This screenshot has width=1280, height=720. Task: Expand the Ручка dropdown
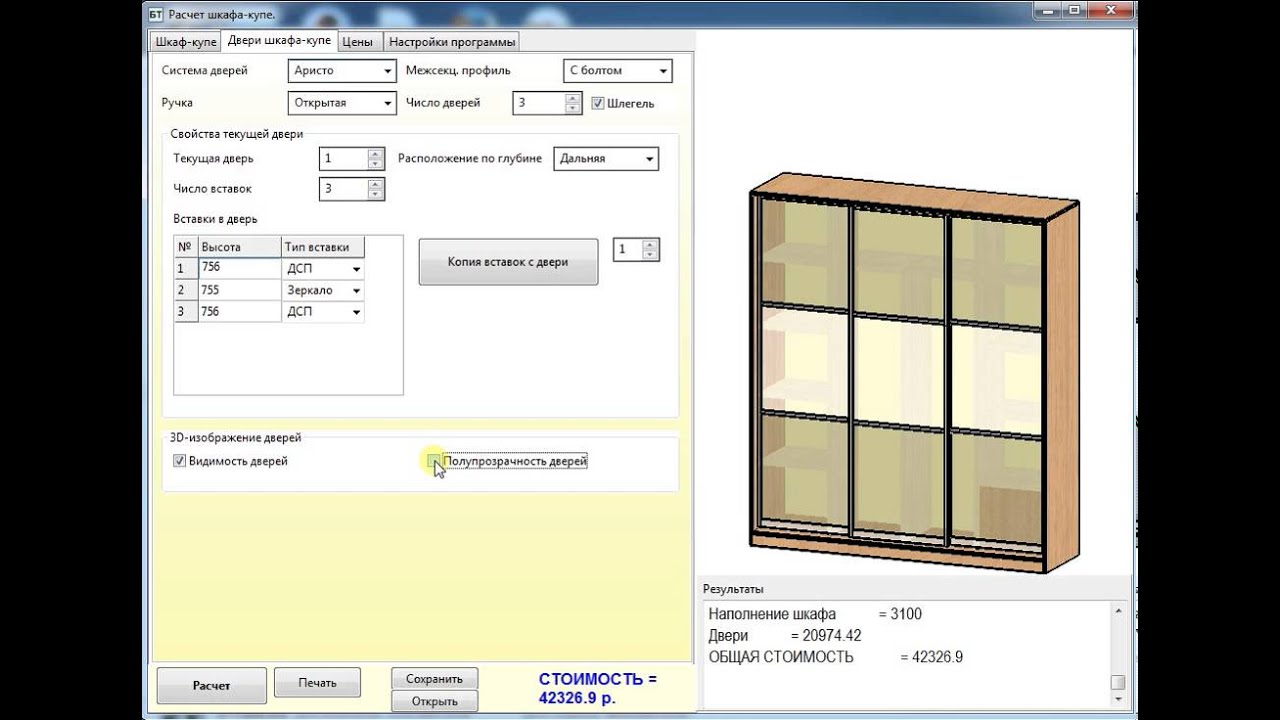click(342, 102)
